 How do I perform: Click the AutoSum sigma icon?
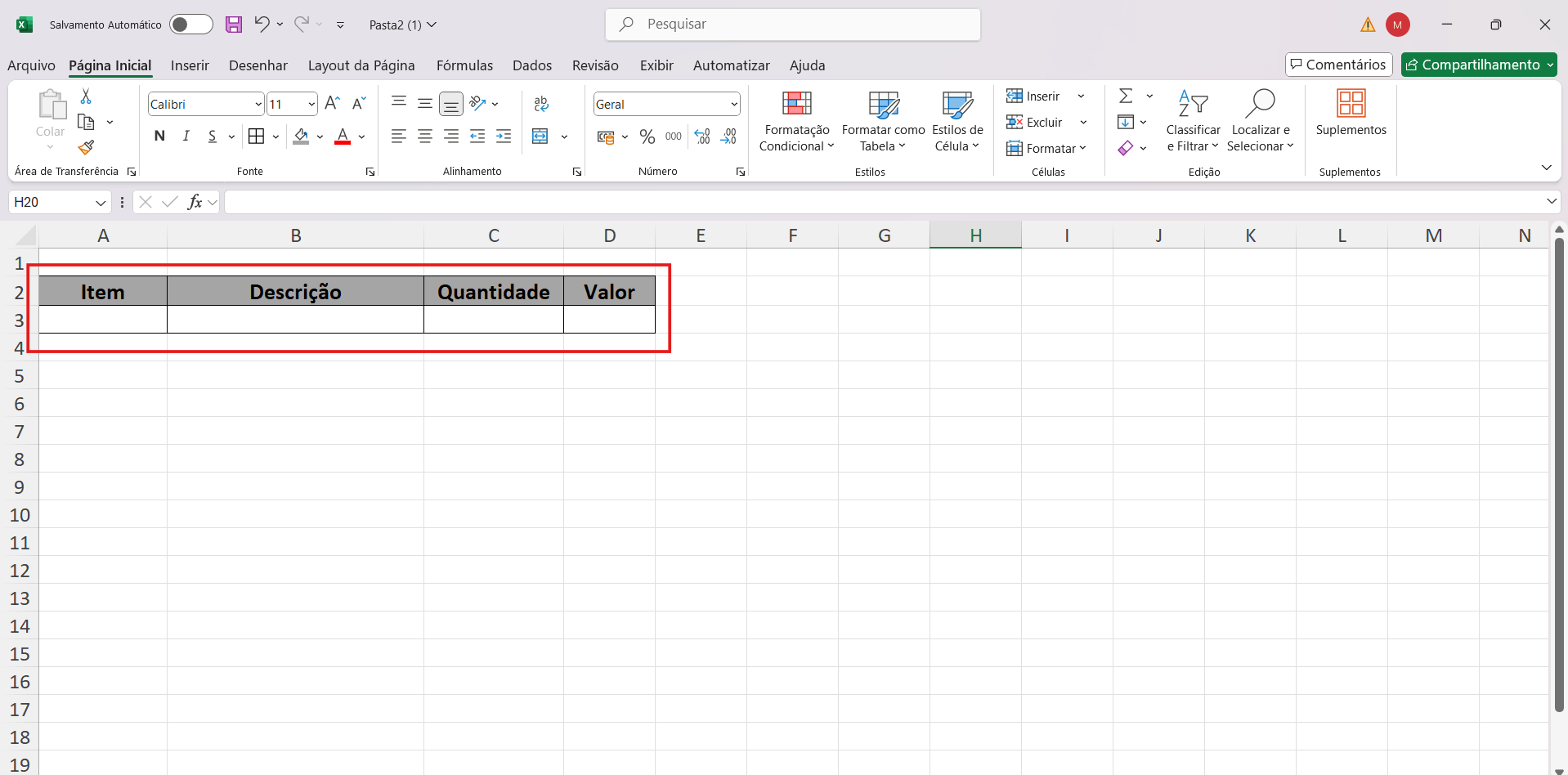(x=1126, y=96)
